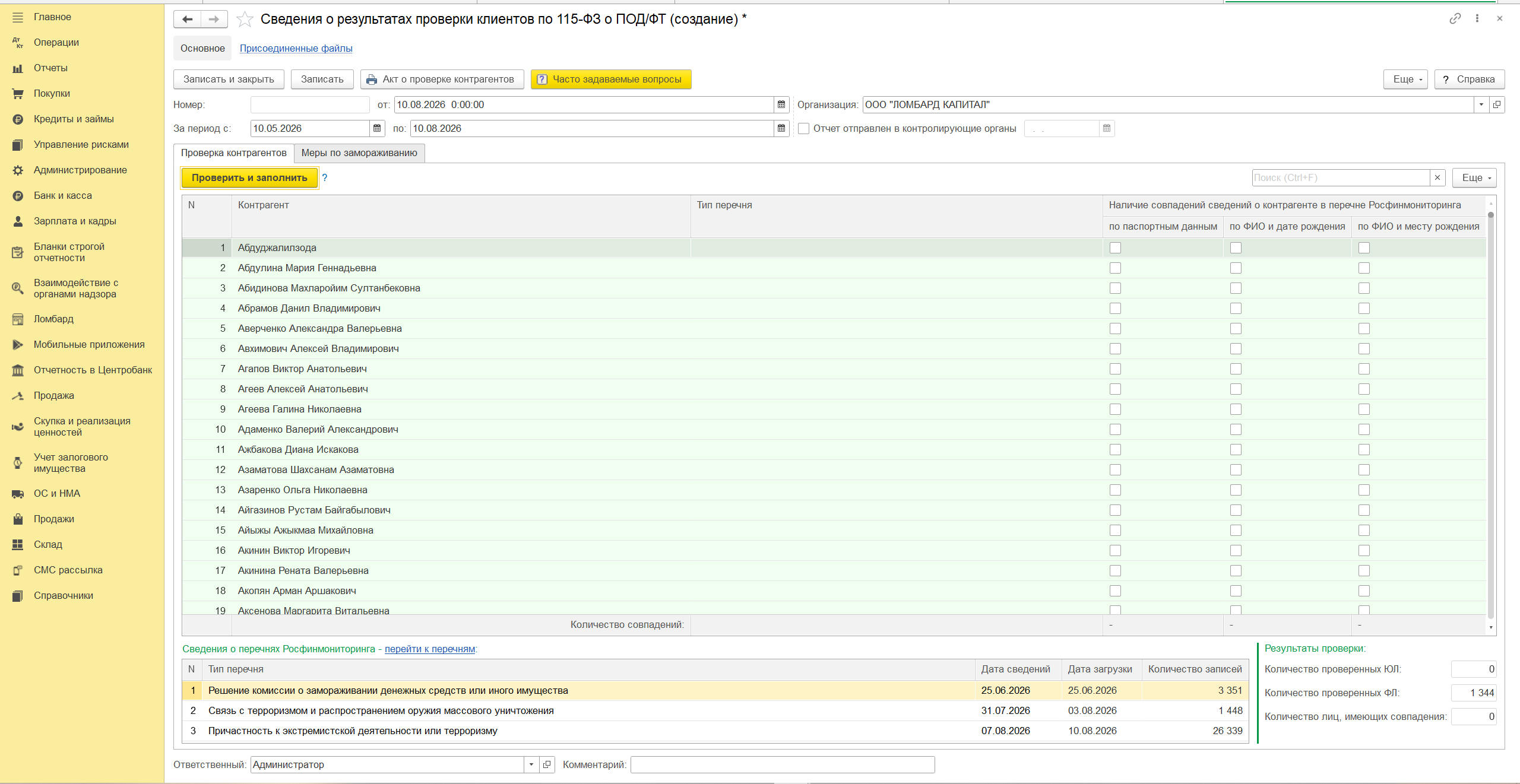Screen dimensions: 1520x784
Task: Click the Записать button
Action: pyautogui.click(x=322, y=80)
